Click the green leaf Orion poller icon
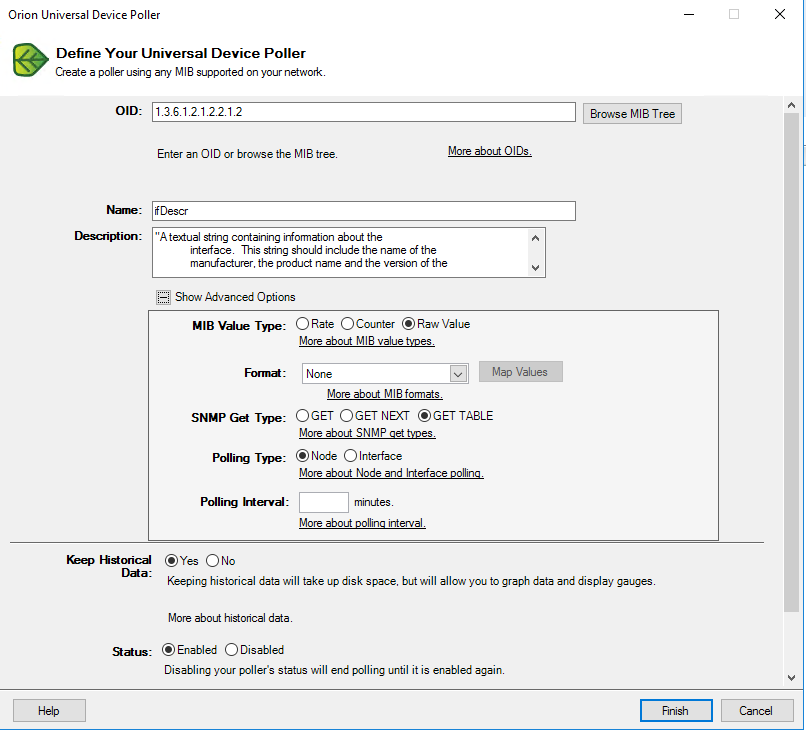The height and width of the screenshot is (732, 806). click(x=30, y=60)
